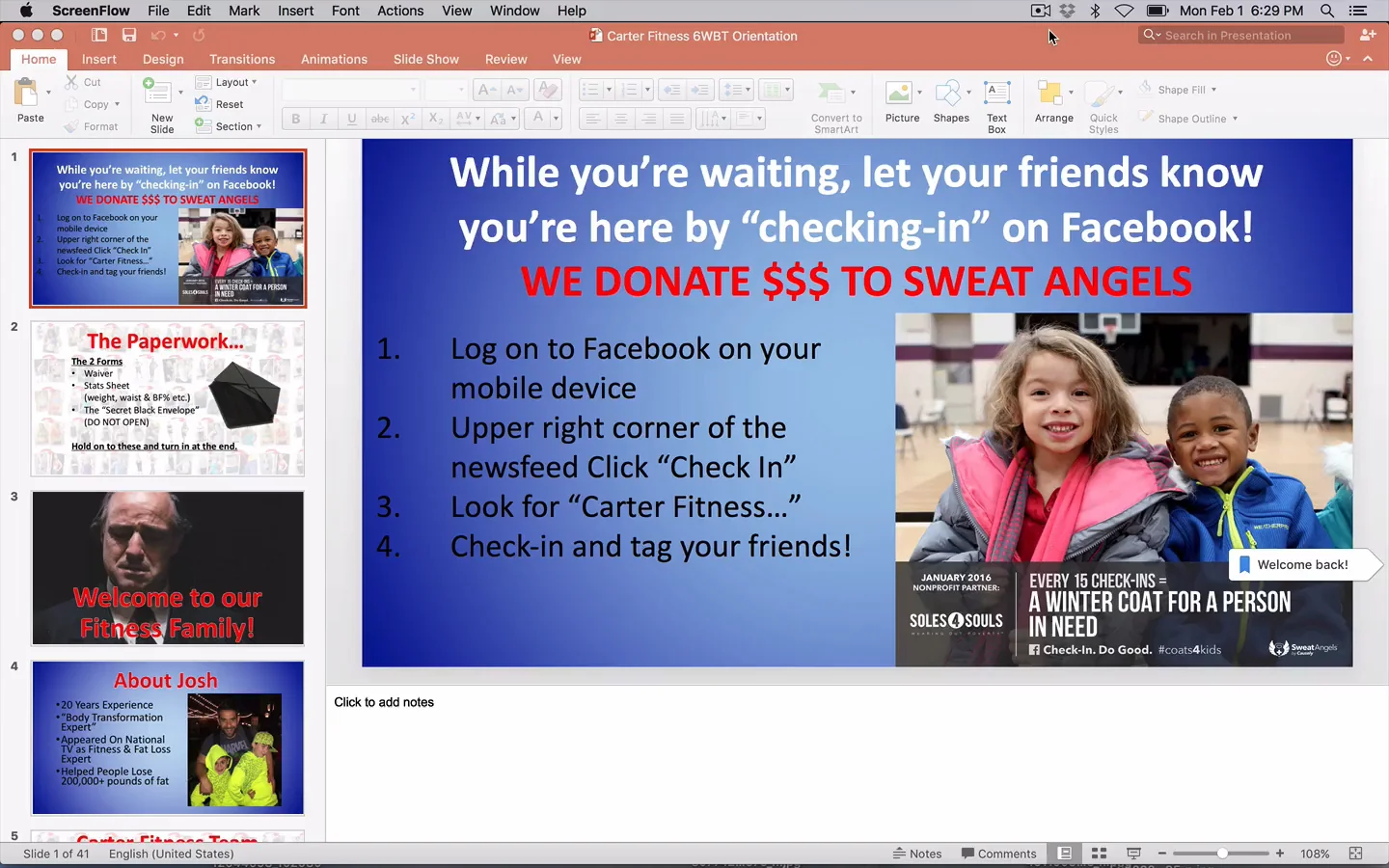This screenshot has width=1389, height=868.
Task: Open the Shape Fill dropdown arrow
Action: coord(1213,90)
